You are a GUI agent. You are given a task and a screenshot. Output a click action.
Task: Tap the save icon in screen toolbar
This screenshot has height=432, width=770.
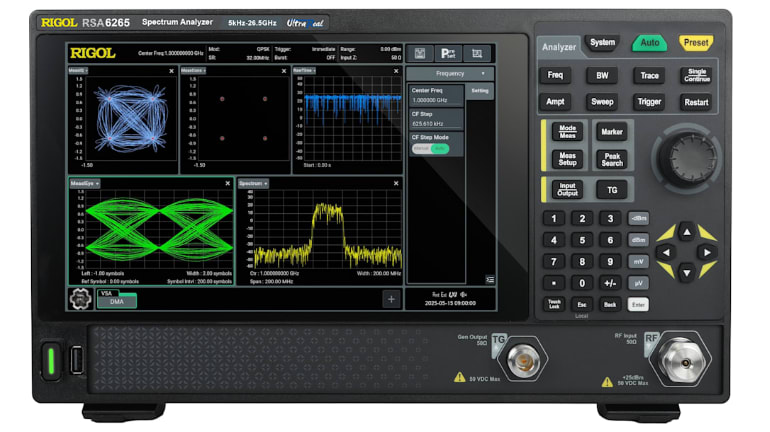(x=420, y=54)
